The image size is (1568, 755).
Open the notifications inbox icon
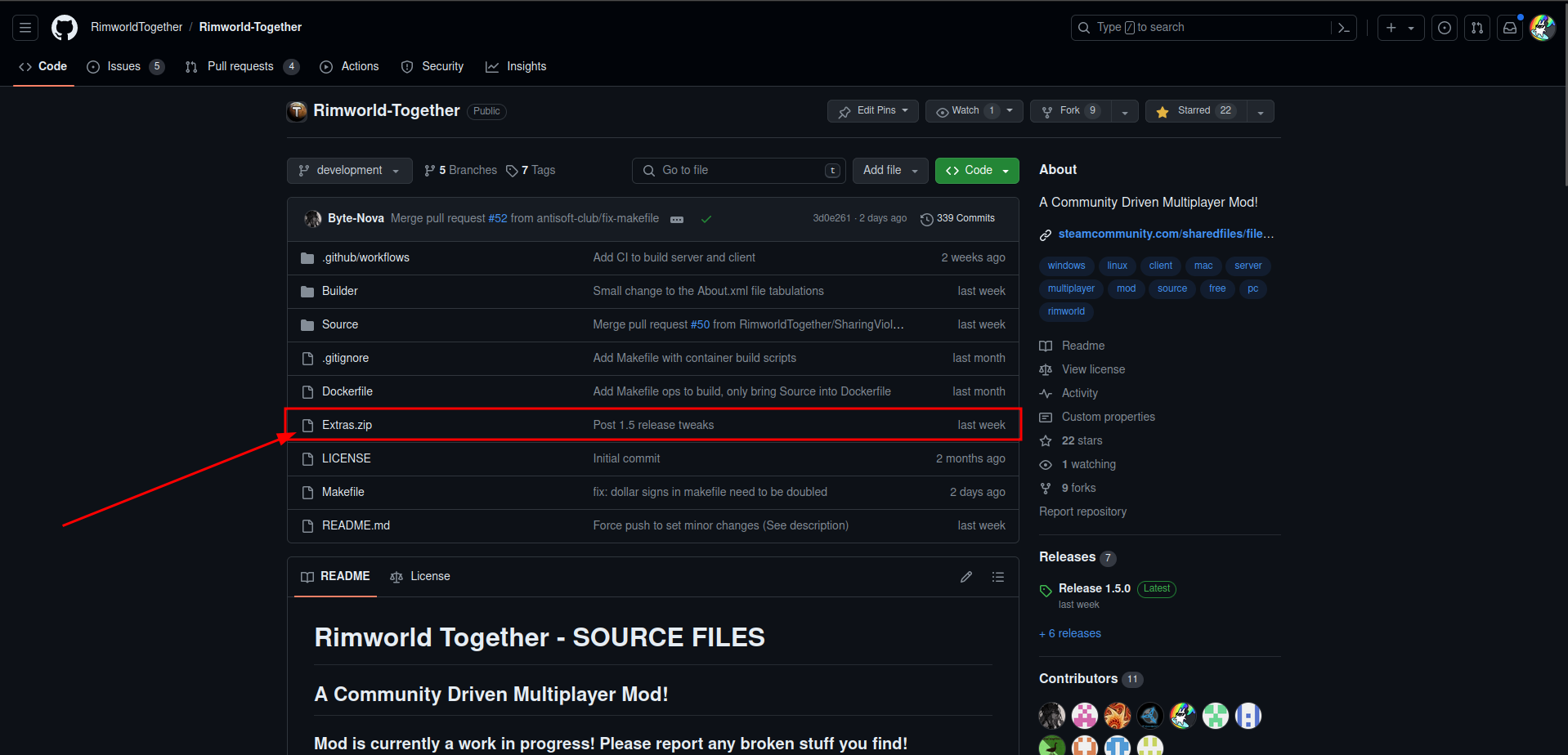pyautogui.click(x=1510, y=28)
